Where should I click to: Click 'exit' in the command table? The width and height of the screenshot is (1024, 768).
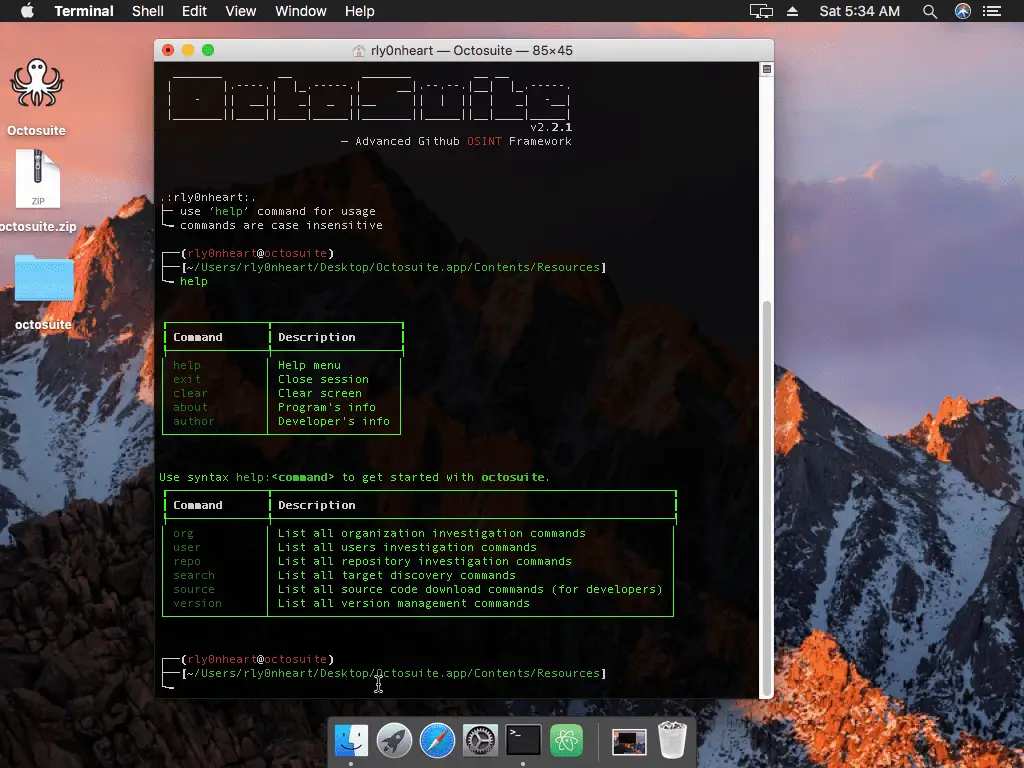(187, 379)
